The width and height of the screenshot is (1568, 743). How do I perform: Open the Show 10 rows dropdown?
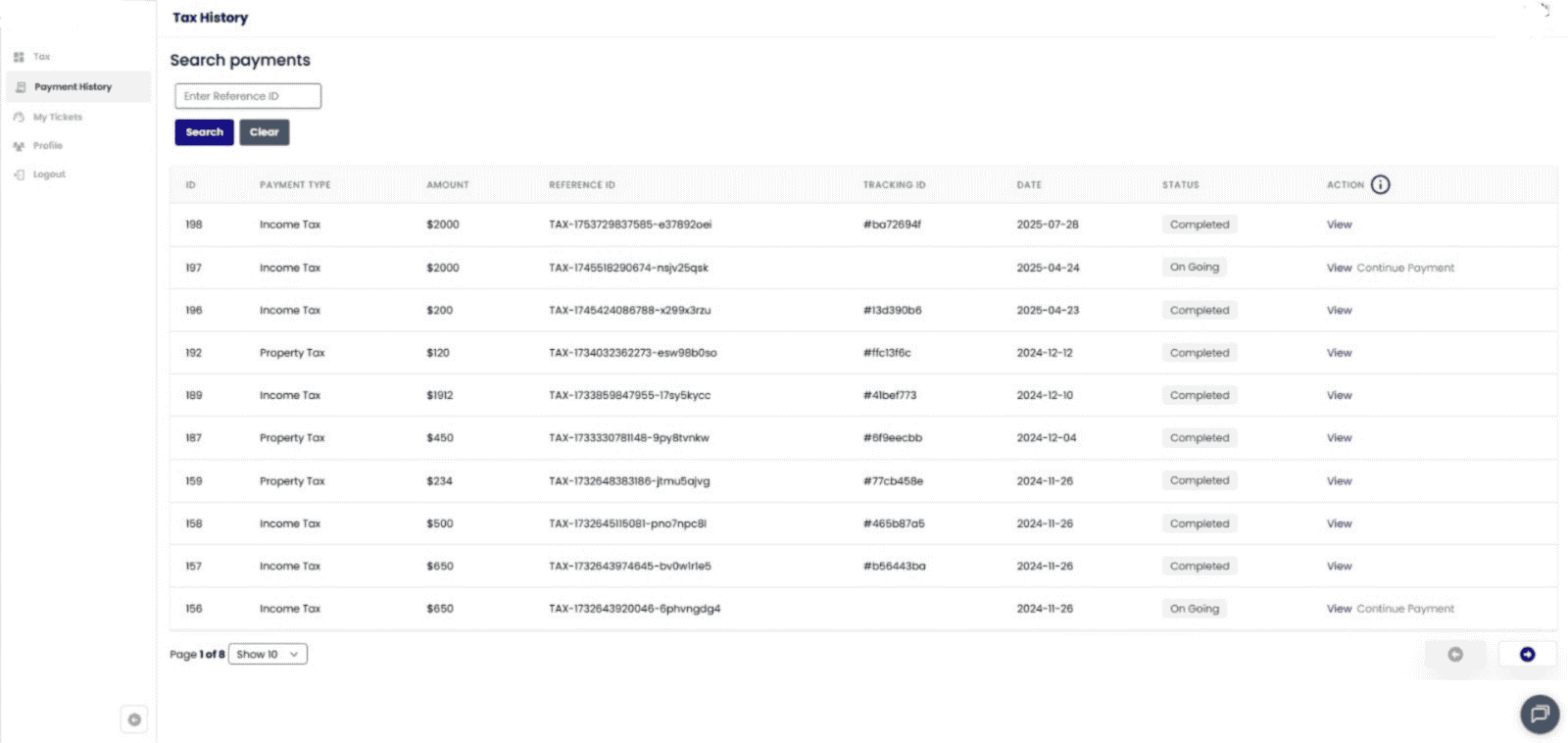point(268,654)
